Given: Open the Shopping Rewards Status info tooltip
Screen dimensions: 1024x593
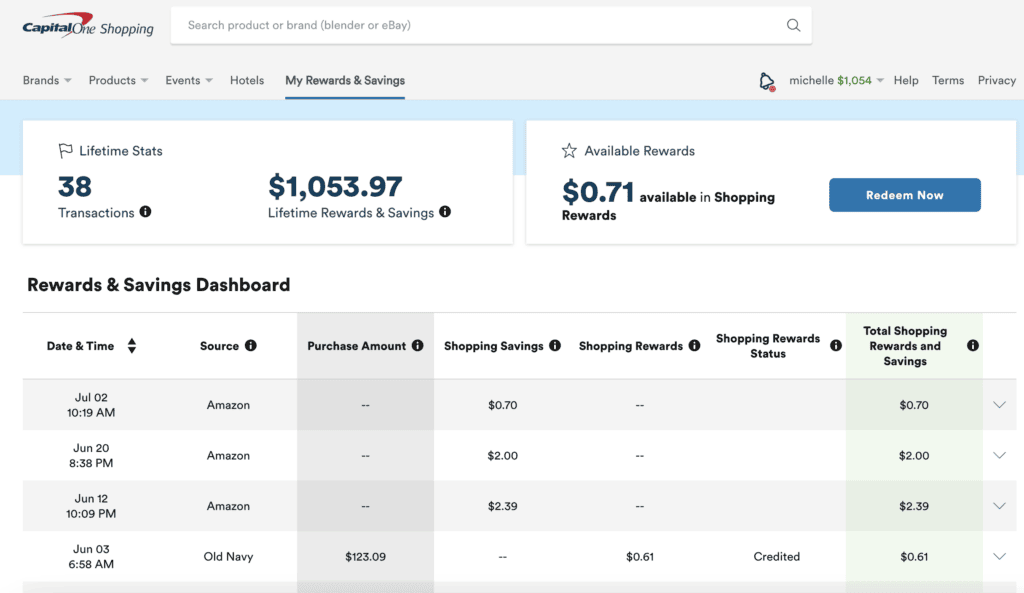Looking at the screenshot, I should (x=836, y=345).
